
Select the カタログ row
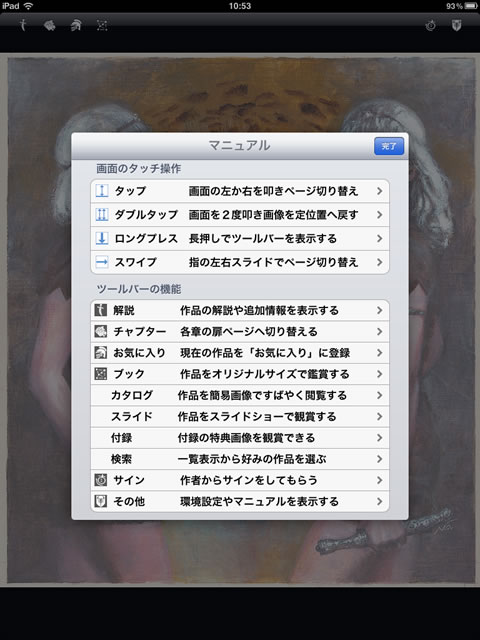(240, 396)
